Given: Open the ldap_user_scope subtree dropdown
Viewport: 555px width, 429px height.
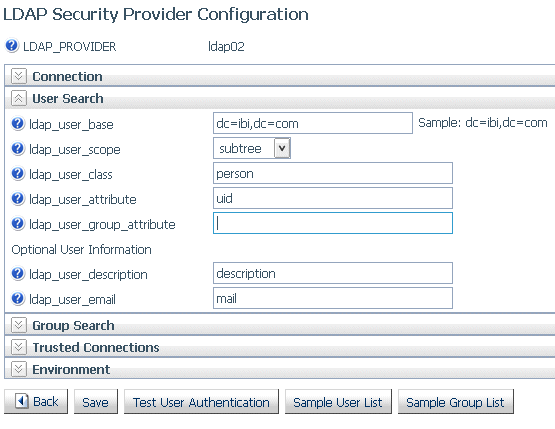Looking at the screenshot, I should tap(252, 148).
